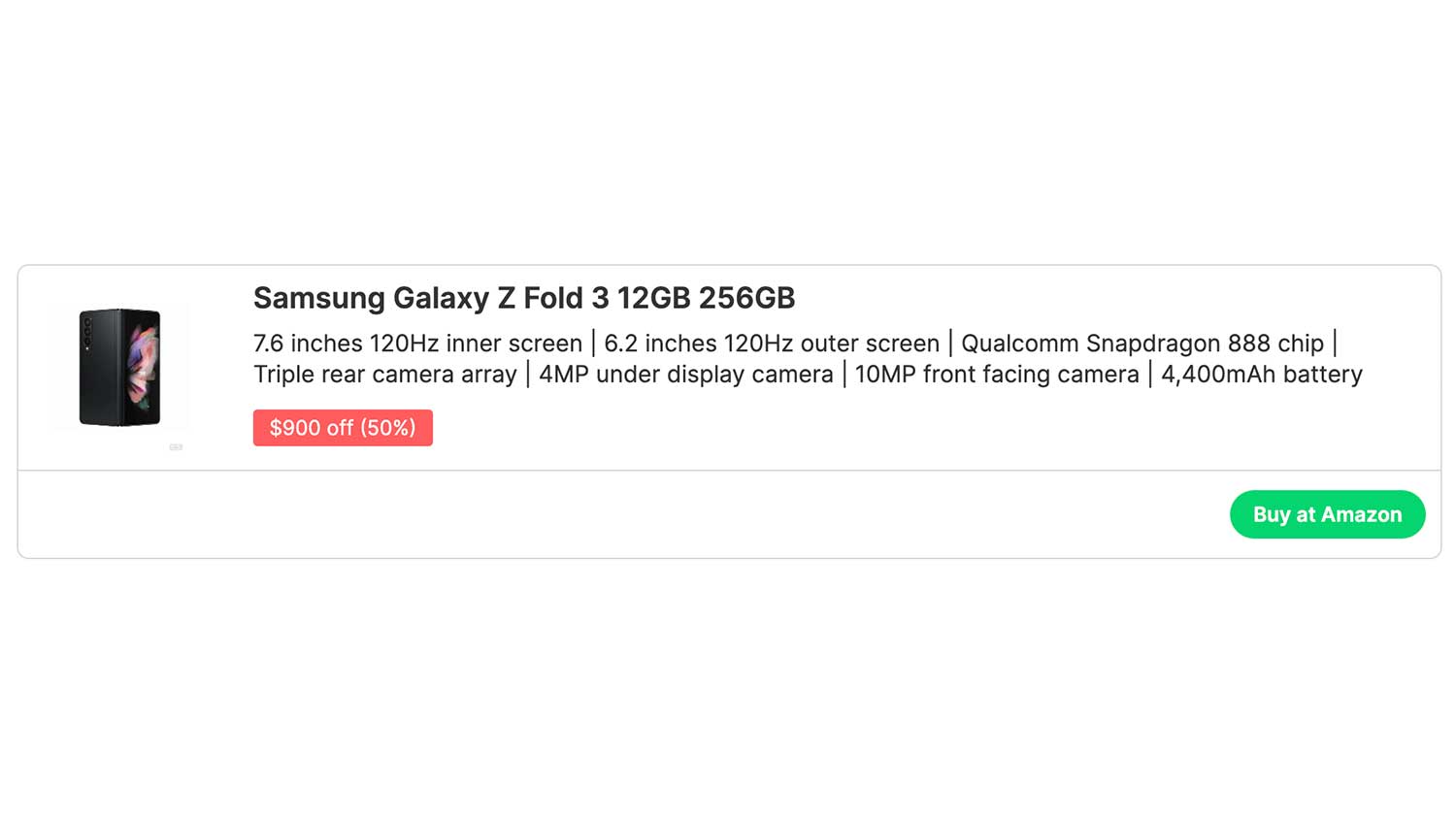Click the word Amazon on the green button
1456x819 pixels.
pos(1361,514)
